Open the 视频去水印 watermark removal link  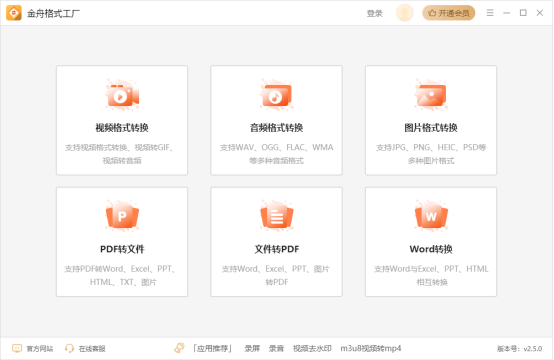tap(312, 349)
